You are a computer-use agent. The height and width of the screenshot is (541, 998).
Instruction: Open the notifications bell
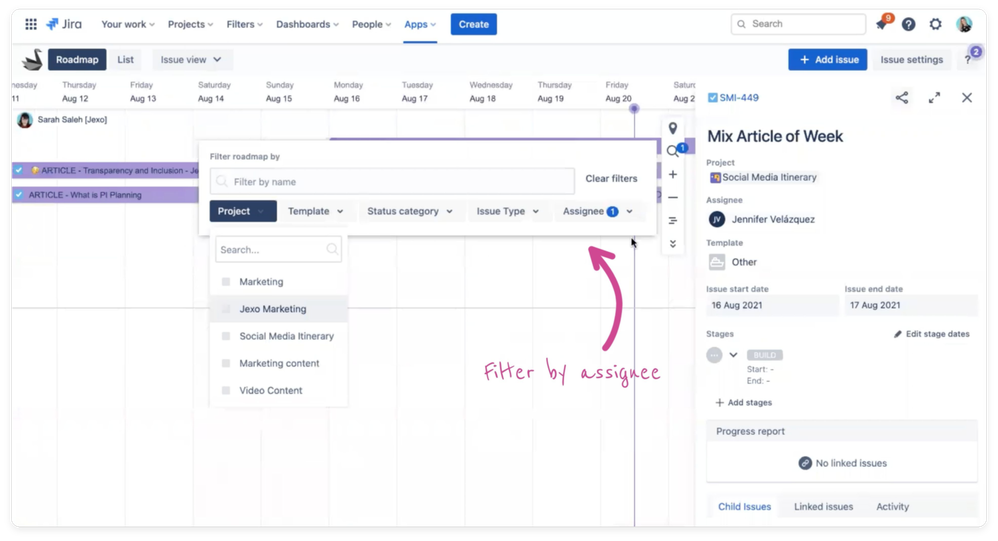coord(882,24)
